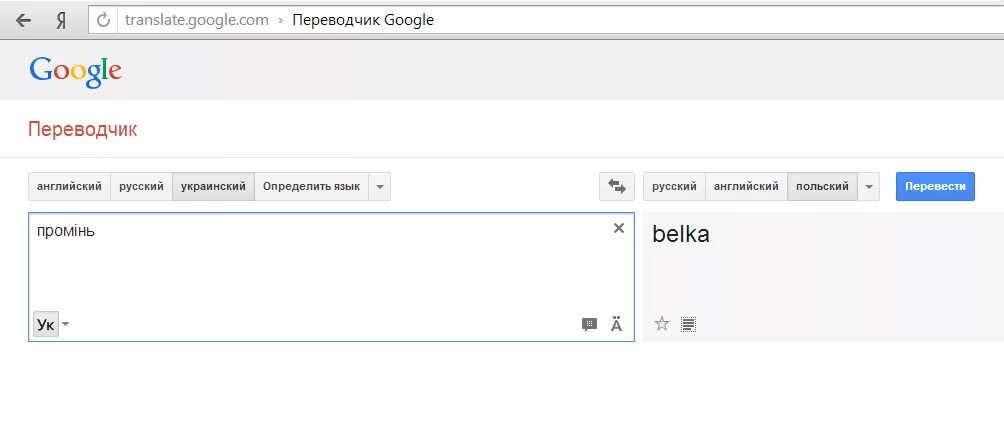
Task: Select 'английский' as source language
Action: click(x=69, y=187)
